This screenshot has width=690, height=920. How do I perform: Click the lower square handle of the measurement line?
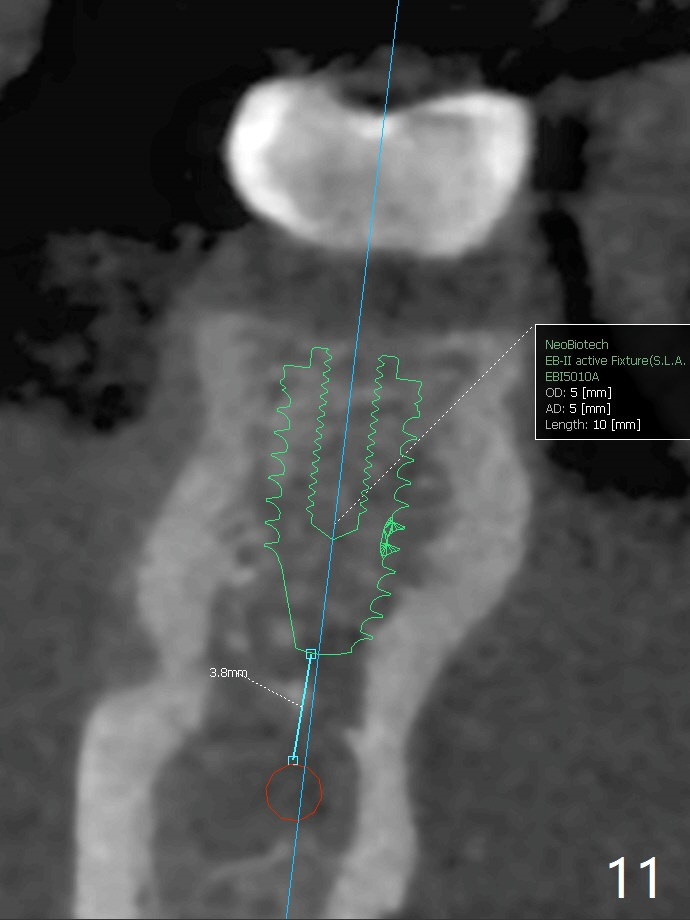[x=293, y=761]
